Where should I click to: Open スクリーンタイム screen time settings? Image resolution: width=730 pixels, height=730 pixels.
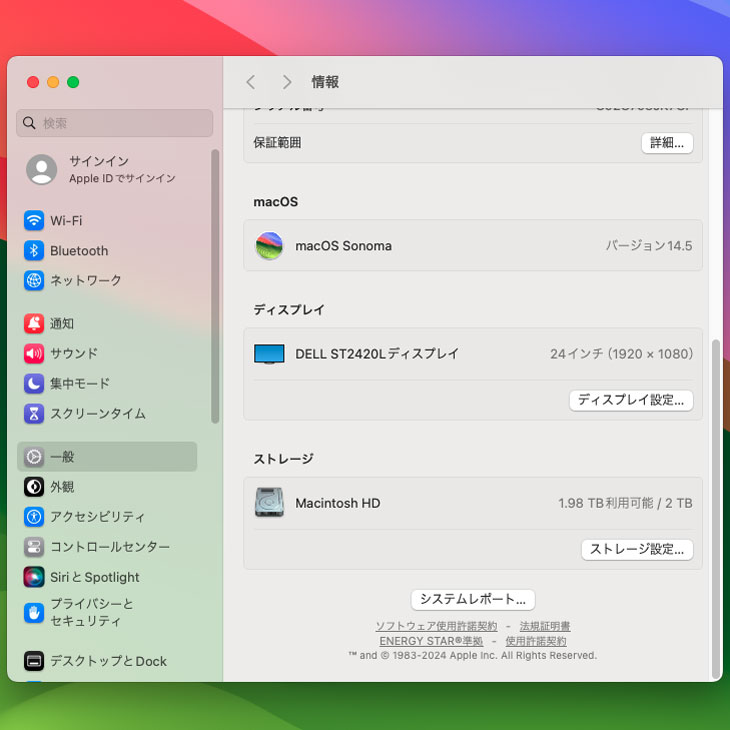[x=97, y=414]
